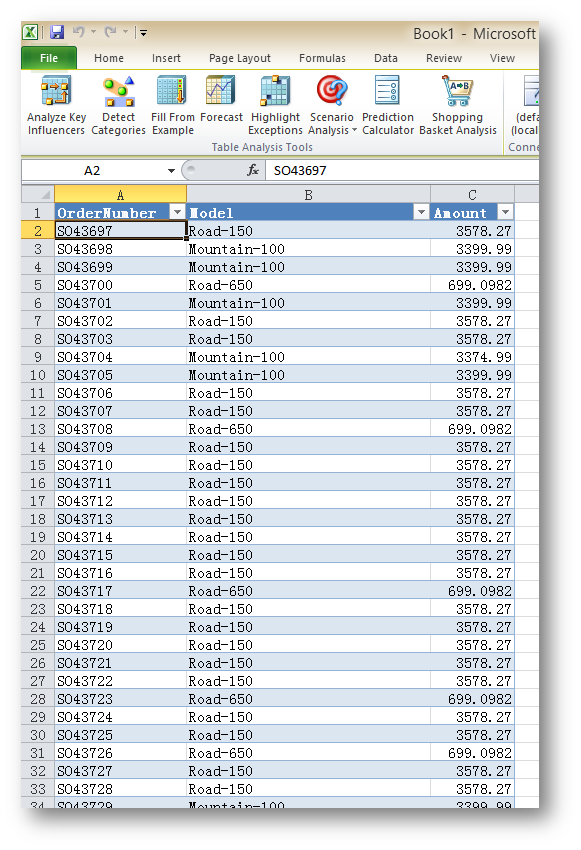
Task: Select row 5 header
Action: point(38,285)
